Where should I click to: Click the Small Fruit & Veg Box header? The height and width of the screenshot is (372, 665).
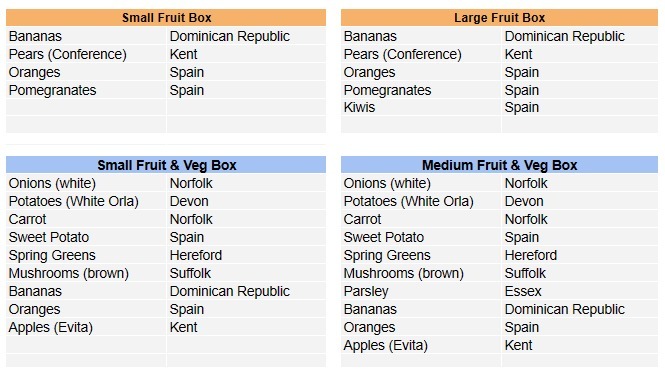(x=166, y=165)
